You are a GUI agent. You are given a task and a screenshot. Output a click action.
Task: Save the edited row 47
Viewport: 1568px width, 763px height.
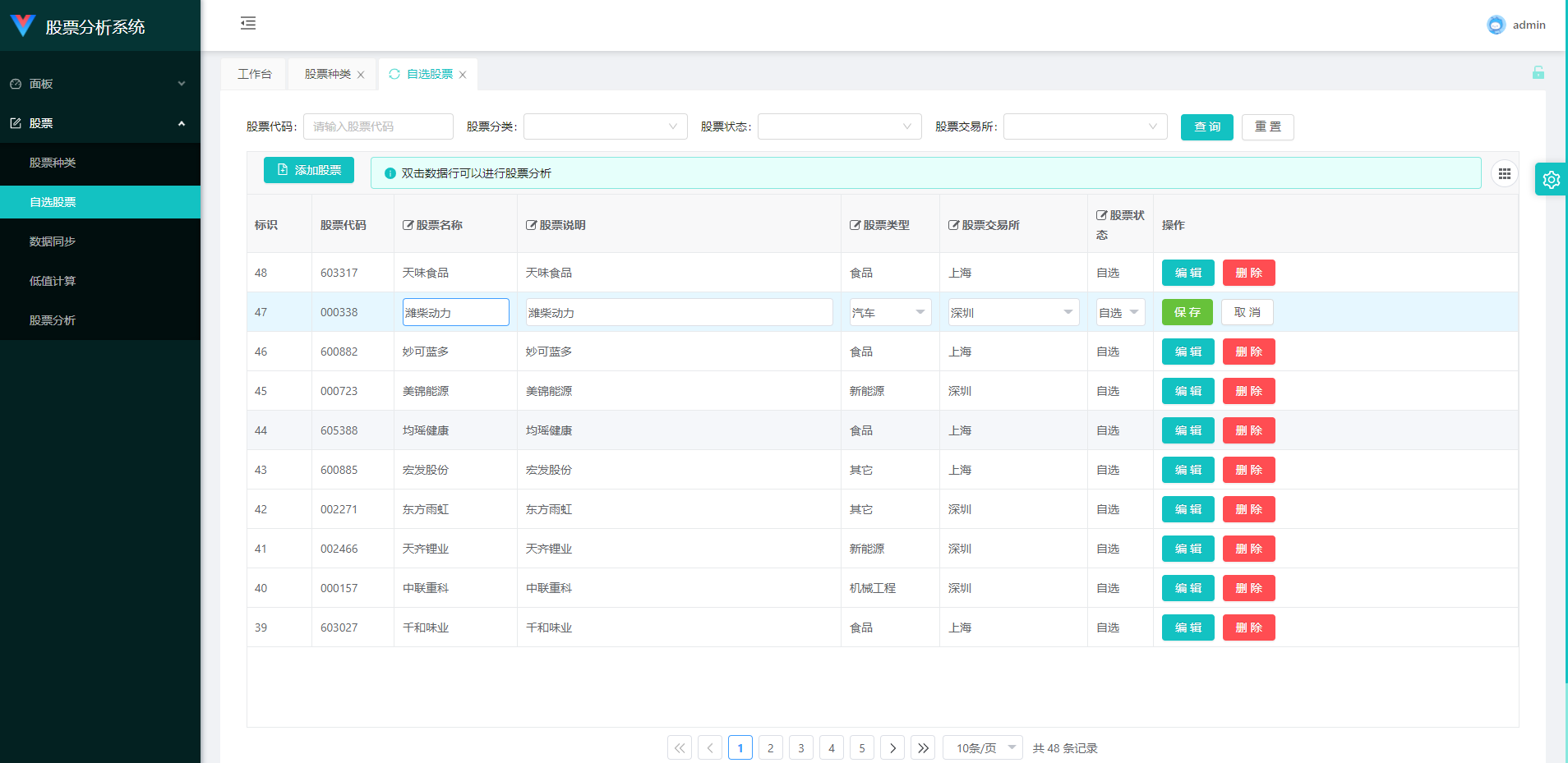[1187, 312]
